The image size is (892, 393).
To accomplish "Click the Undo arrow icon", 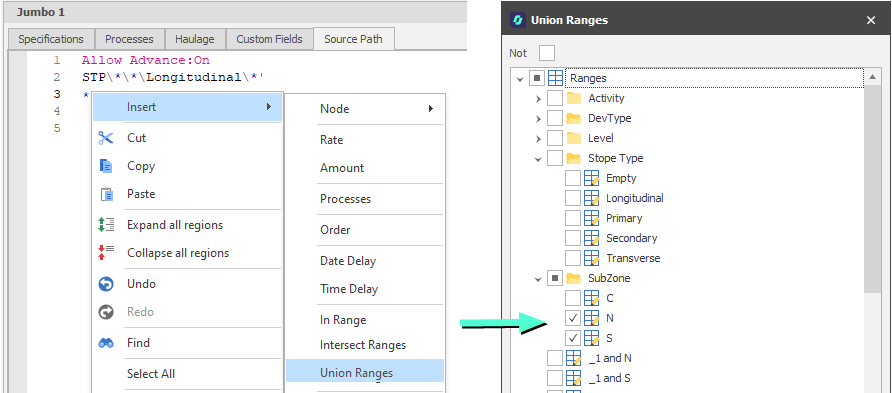I will [x=106, y=284].
